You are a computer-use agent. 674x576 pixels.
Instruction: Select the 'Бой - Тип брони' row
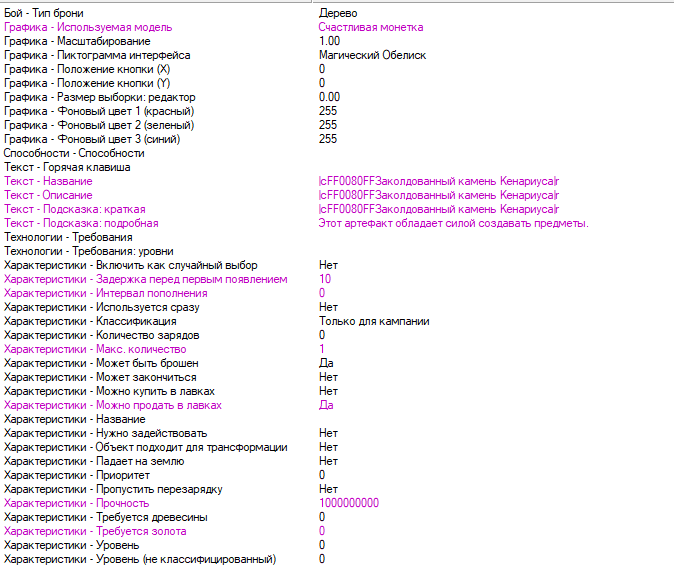coord(44,13)
